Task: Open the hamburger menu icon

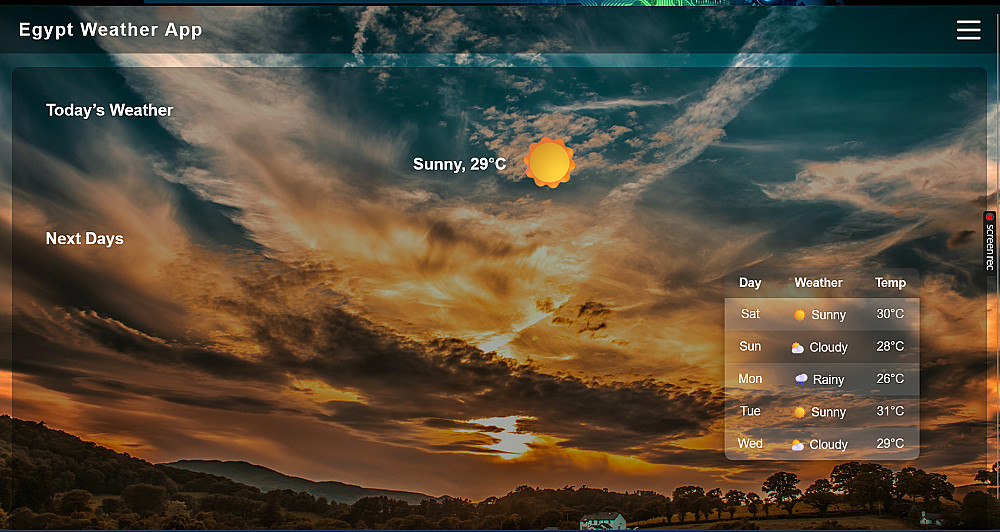Action: (x=968, y=30)
